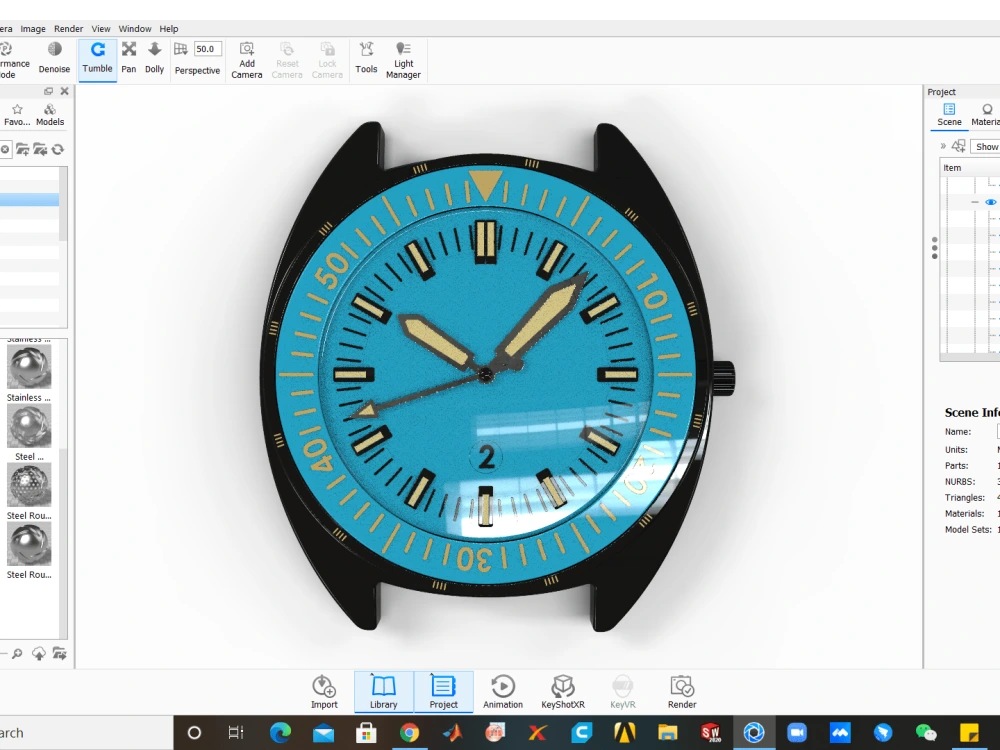Screen dimensions: 1000x750
Task: Click the Perspective grid icon
Action: 181,49
